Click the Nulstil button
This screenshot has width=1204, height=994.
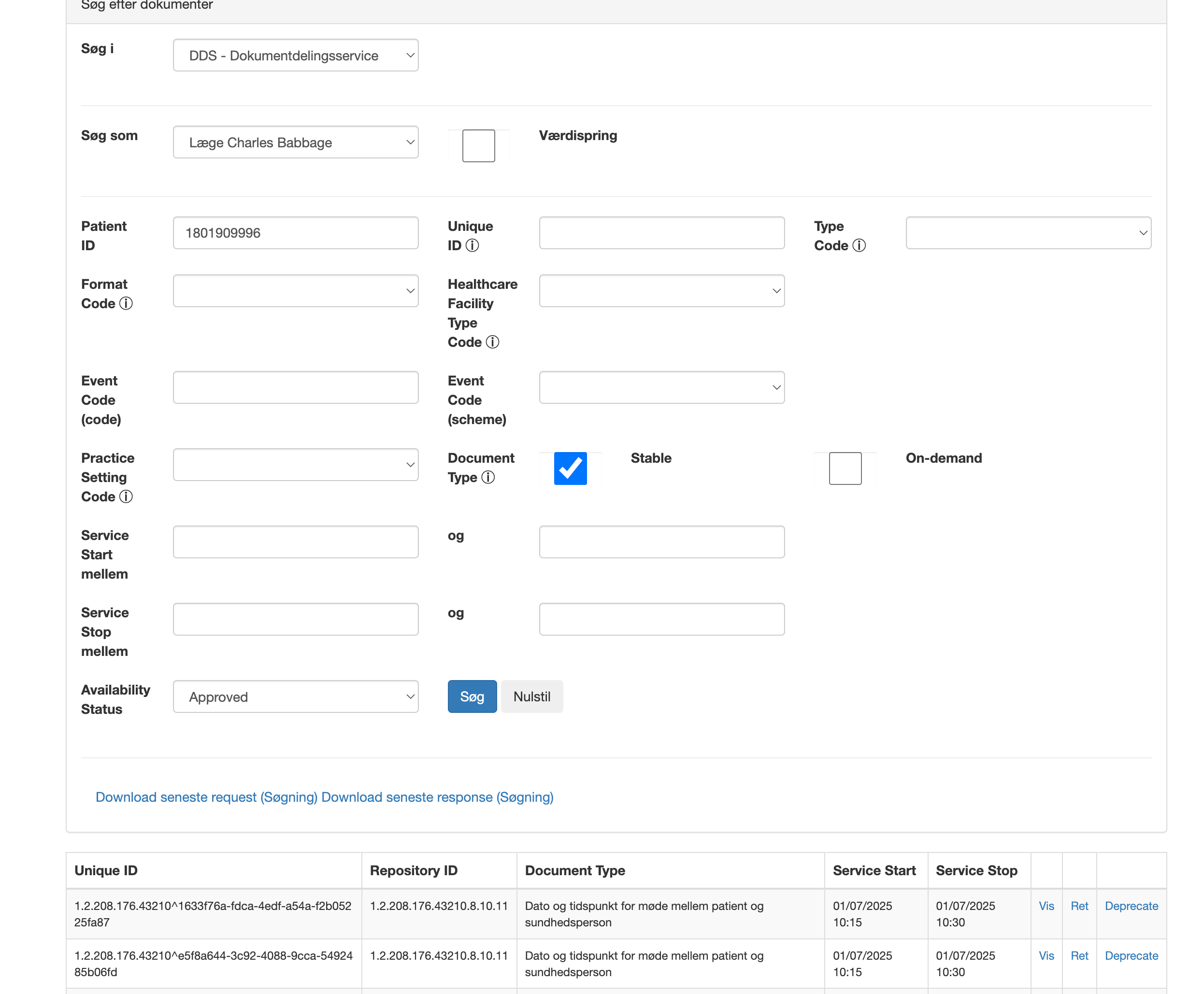531,697
